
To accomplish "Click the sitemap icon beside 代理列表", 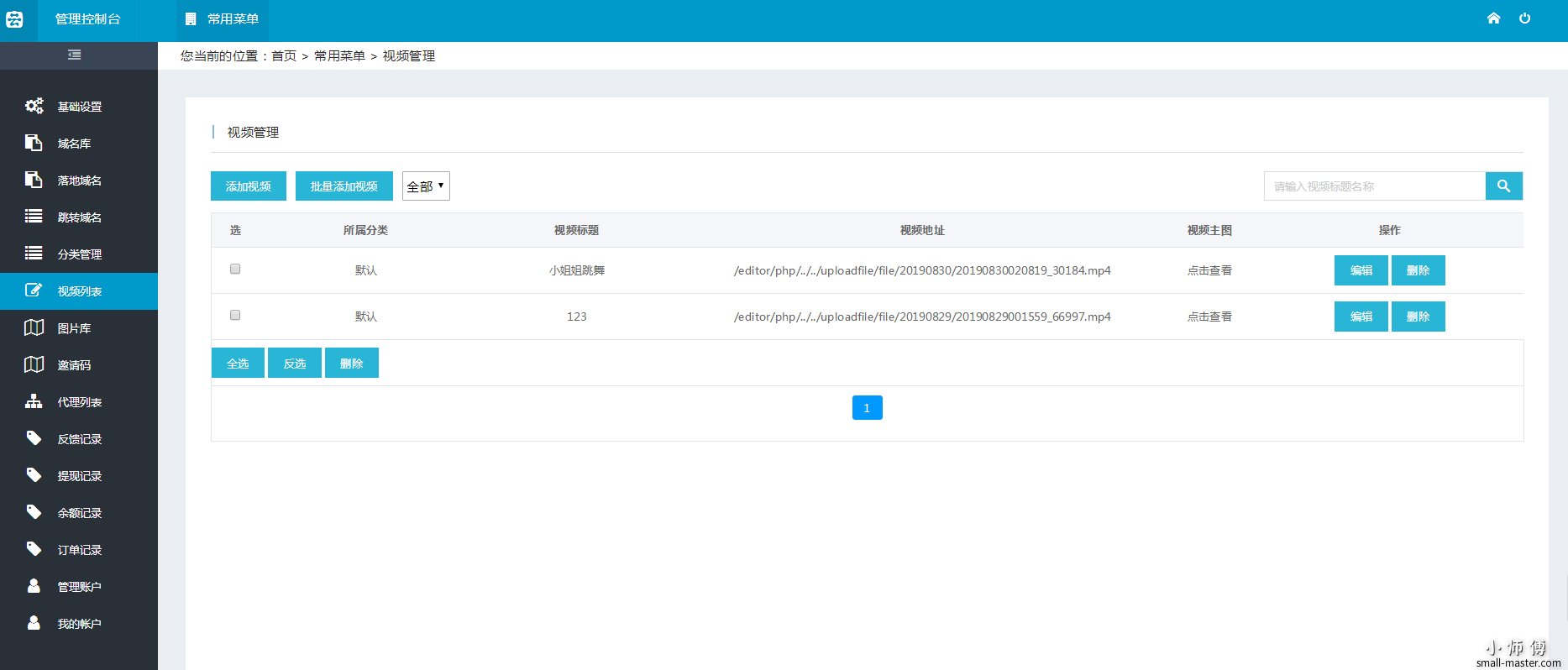I will pyautogui.click(x=34, y=401).
